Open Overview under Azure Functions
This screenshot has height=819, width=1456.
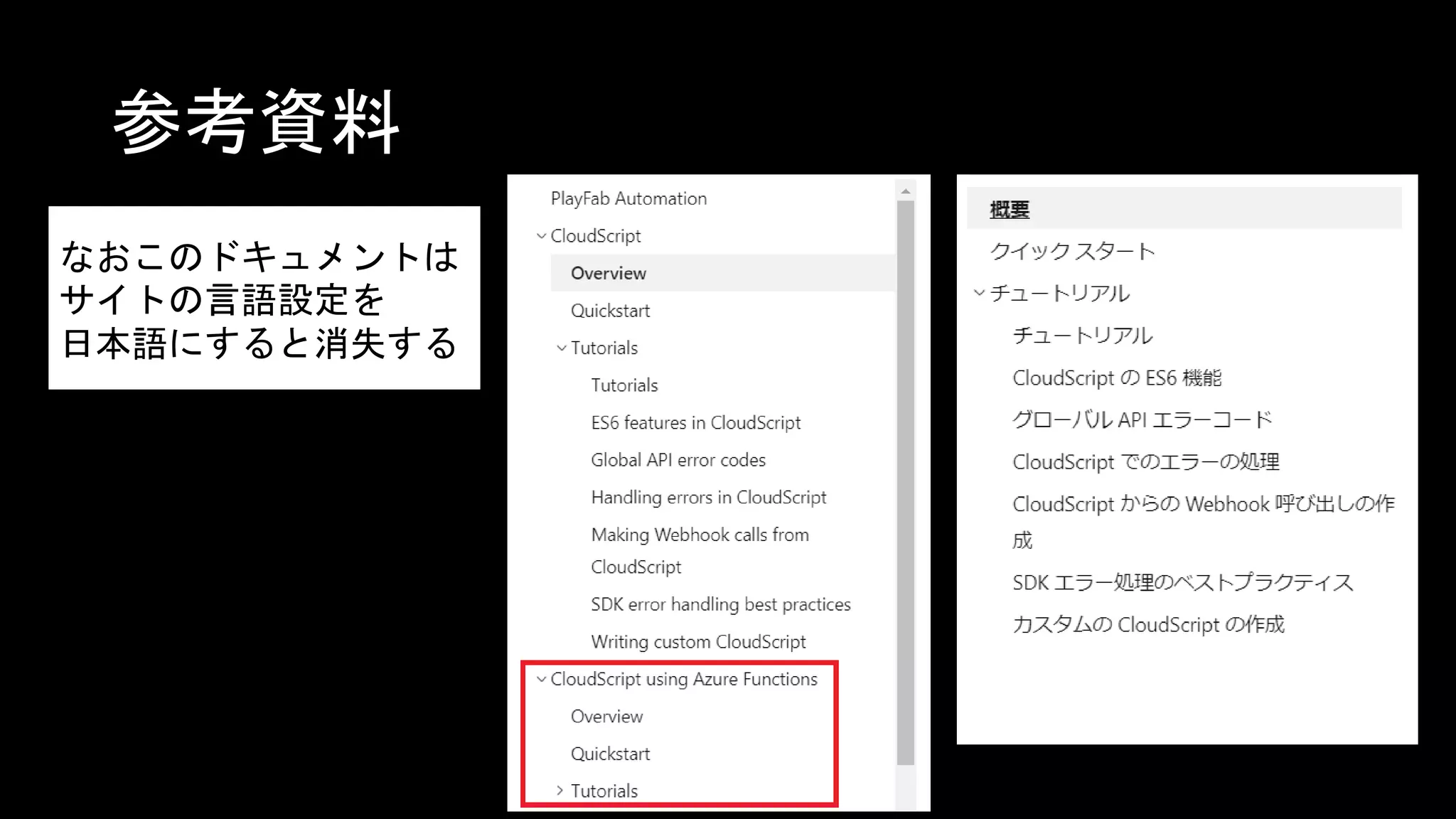tap(606, 717)
